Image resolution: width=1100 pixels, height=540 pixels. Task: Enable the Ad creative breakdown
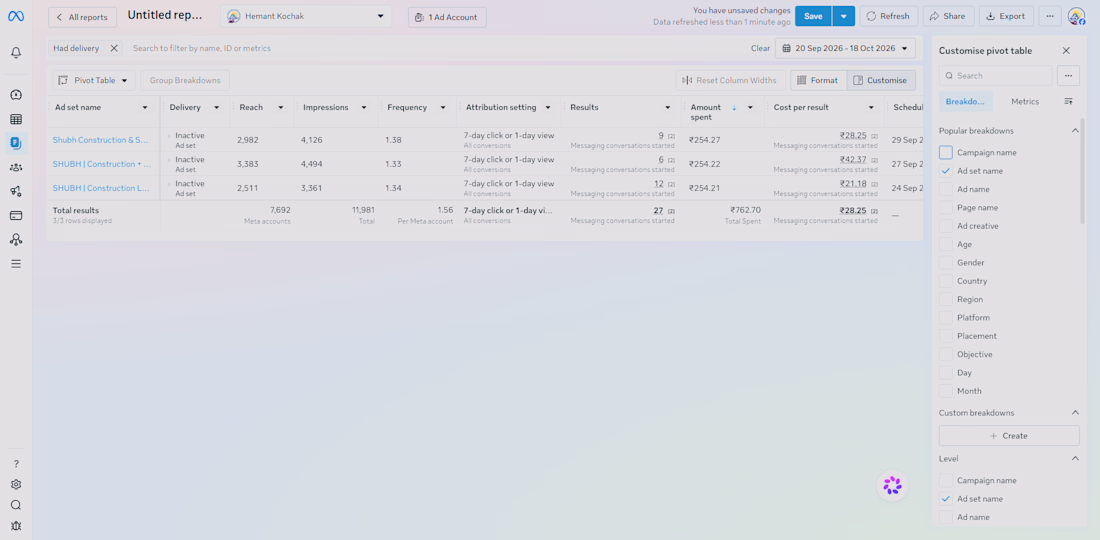[x=946, y=226]
